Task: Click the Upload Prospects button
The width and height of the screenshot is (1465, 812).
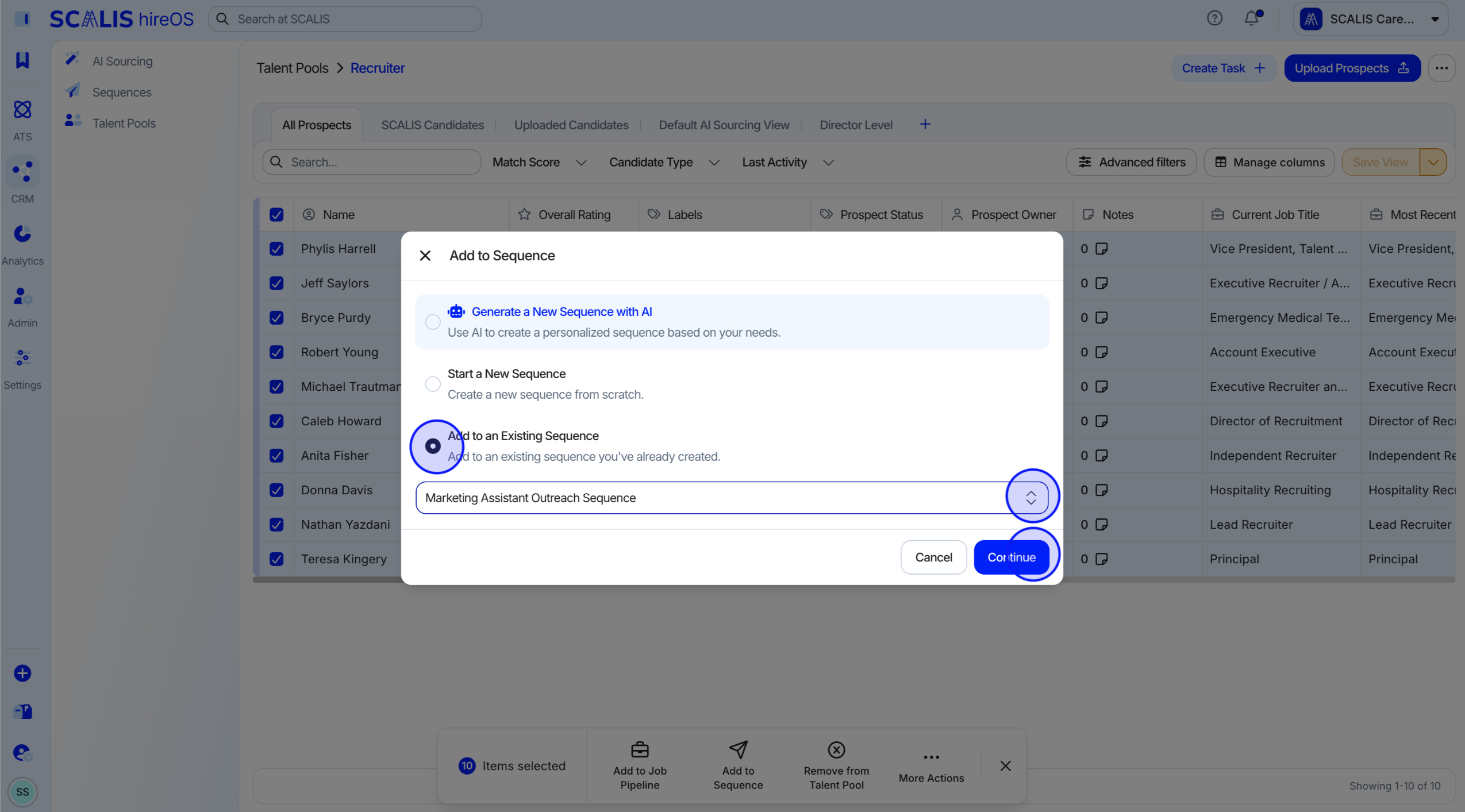Action: pyautogui.click(x=1352, y=68)
